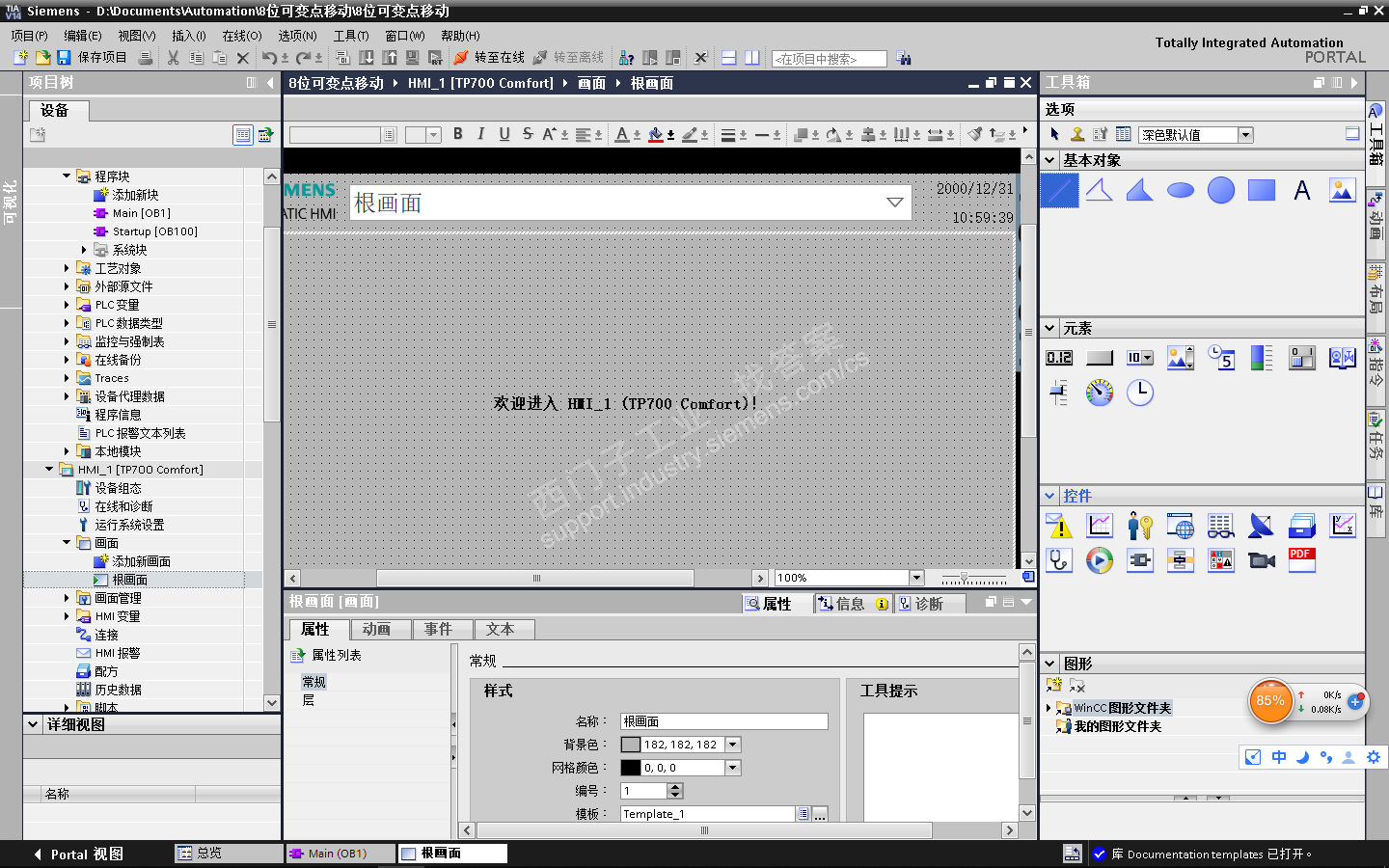This screenshot has height=868, width=1389.
Task: Toggle Italic text formatting
Action: tap(481, 134)
